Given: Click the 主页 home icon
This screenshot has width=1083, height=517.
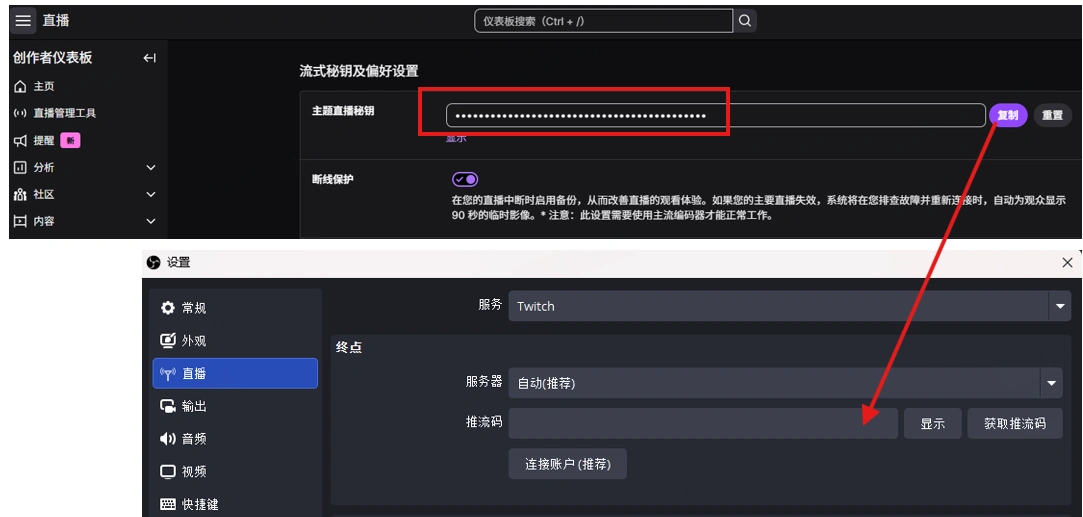Looking at the screenshot, I should pyautogui.click(x=20, y=86).
